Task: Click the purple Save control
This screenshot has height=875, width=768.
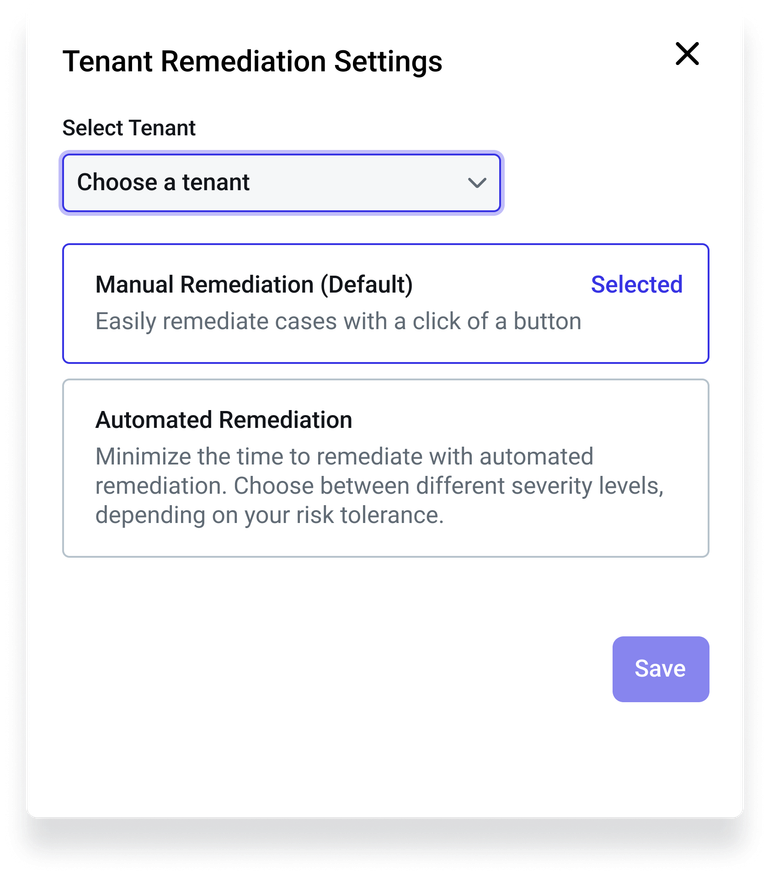Action: (660, 669)
